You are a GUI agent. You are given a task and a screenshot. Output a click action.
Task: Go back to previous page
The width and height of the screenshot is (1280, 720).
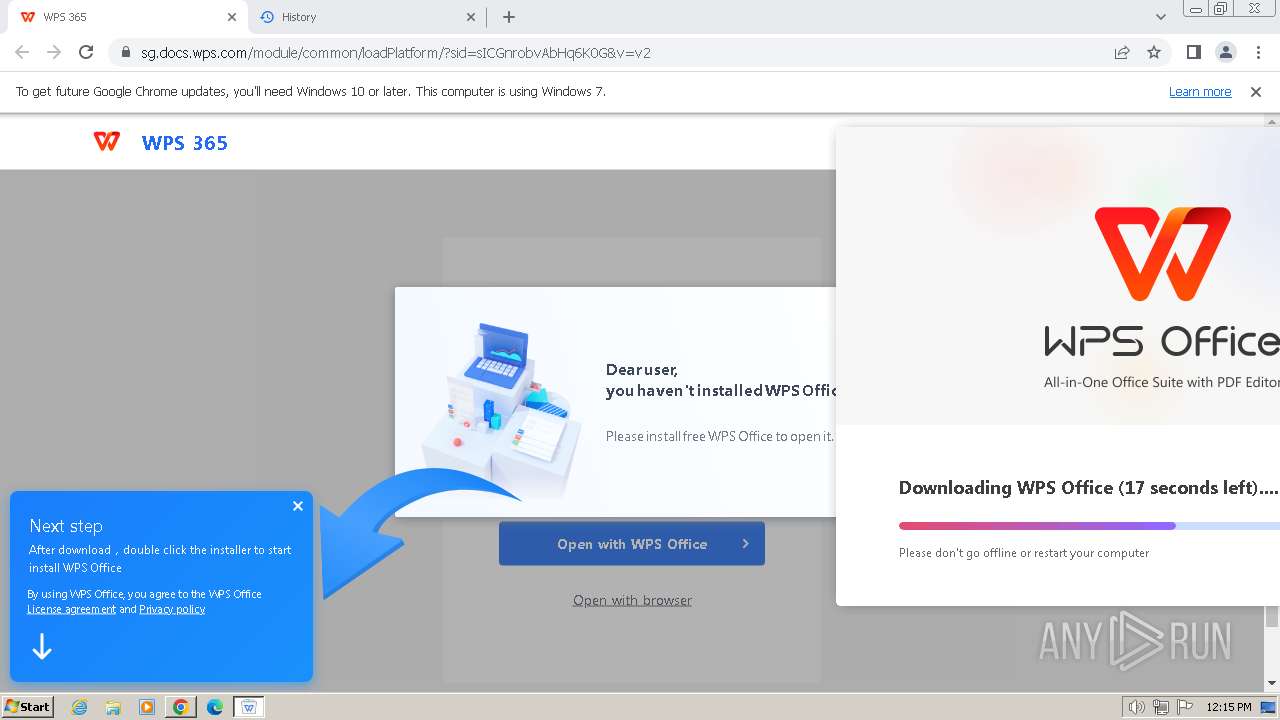(x=22, y=52)
